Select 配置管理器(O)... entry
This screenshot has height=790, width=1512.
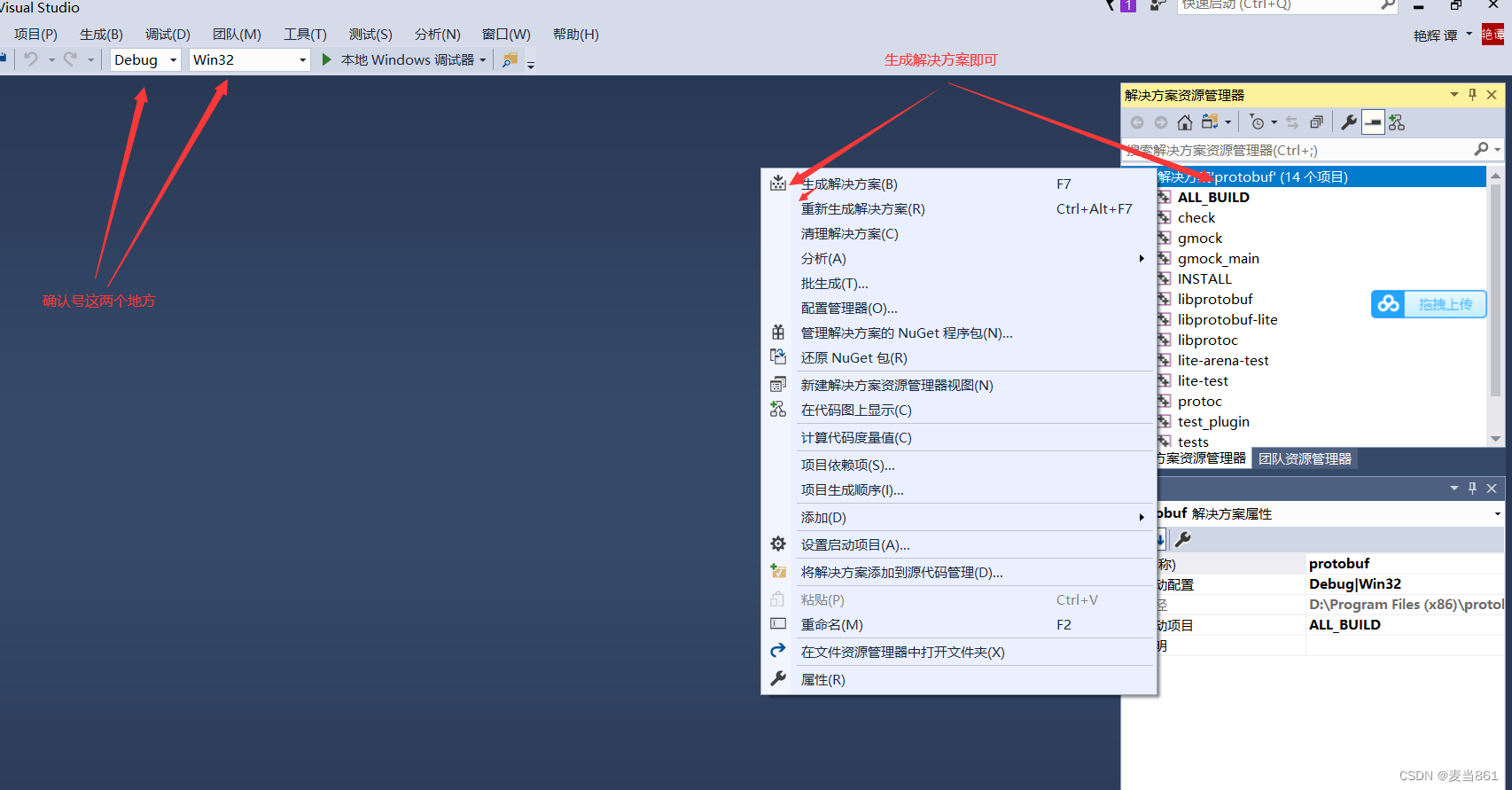tap(959, 309)
